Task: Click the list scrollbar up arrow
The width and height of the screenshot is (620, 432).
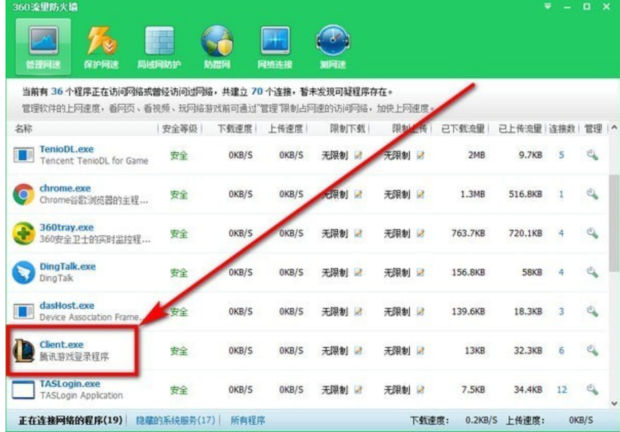Action: point(614,128)
